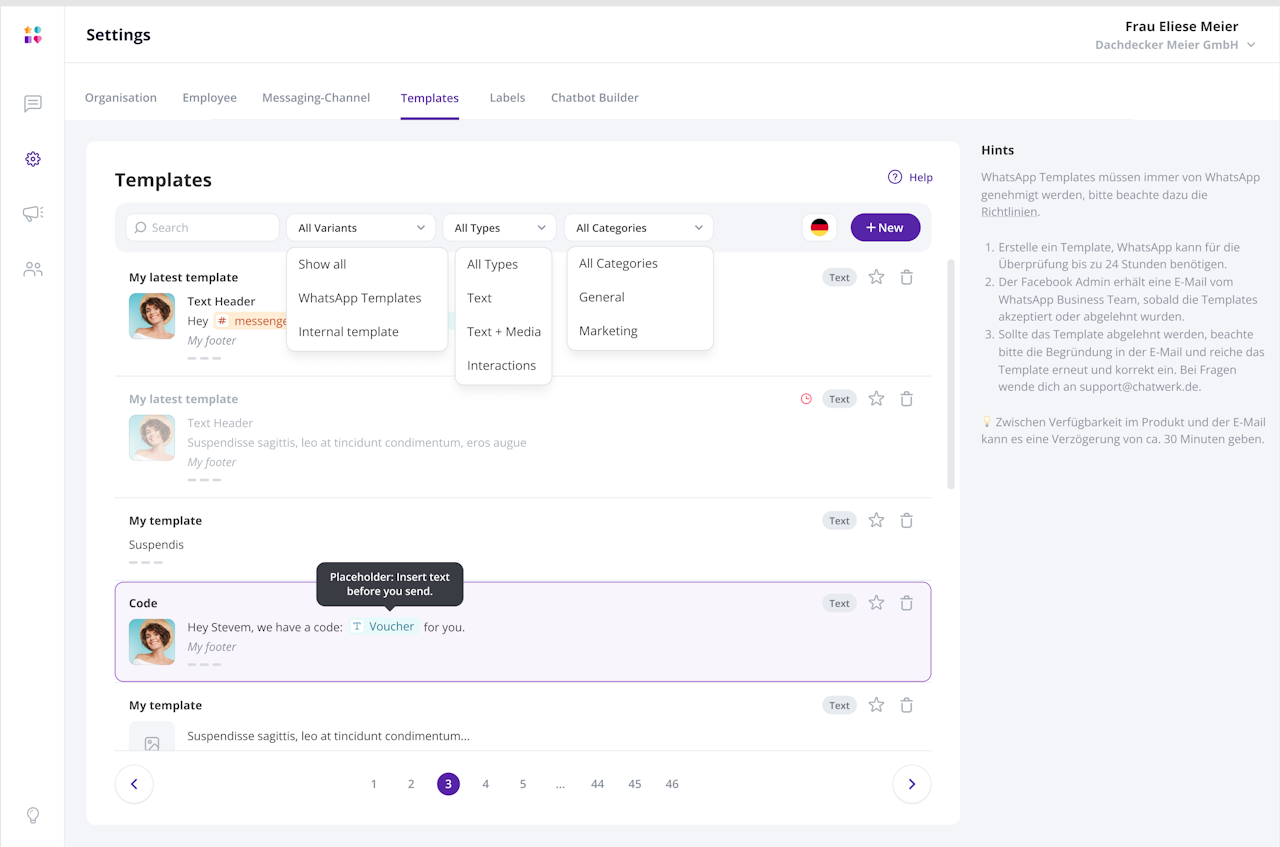Open the contacts people sidebar icon
Screen dimensions: 1280x847
pyautogui.click(x=33, y=269)
